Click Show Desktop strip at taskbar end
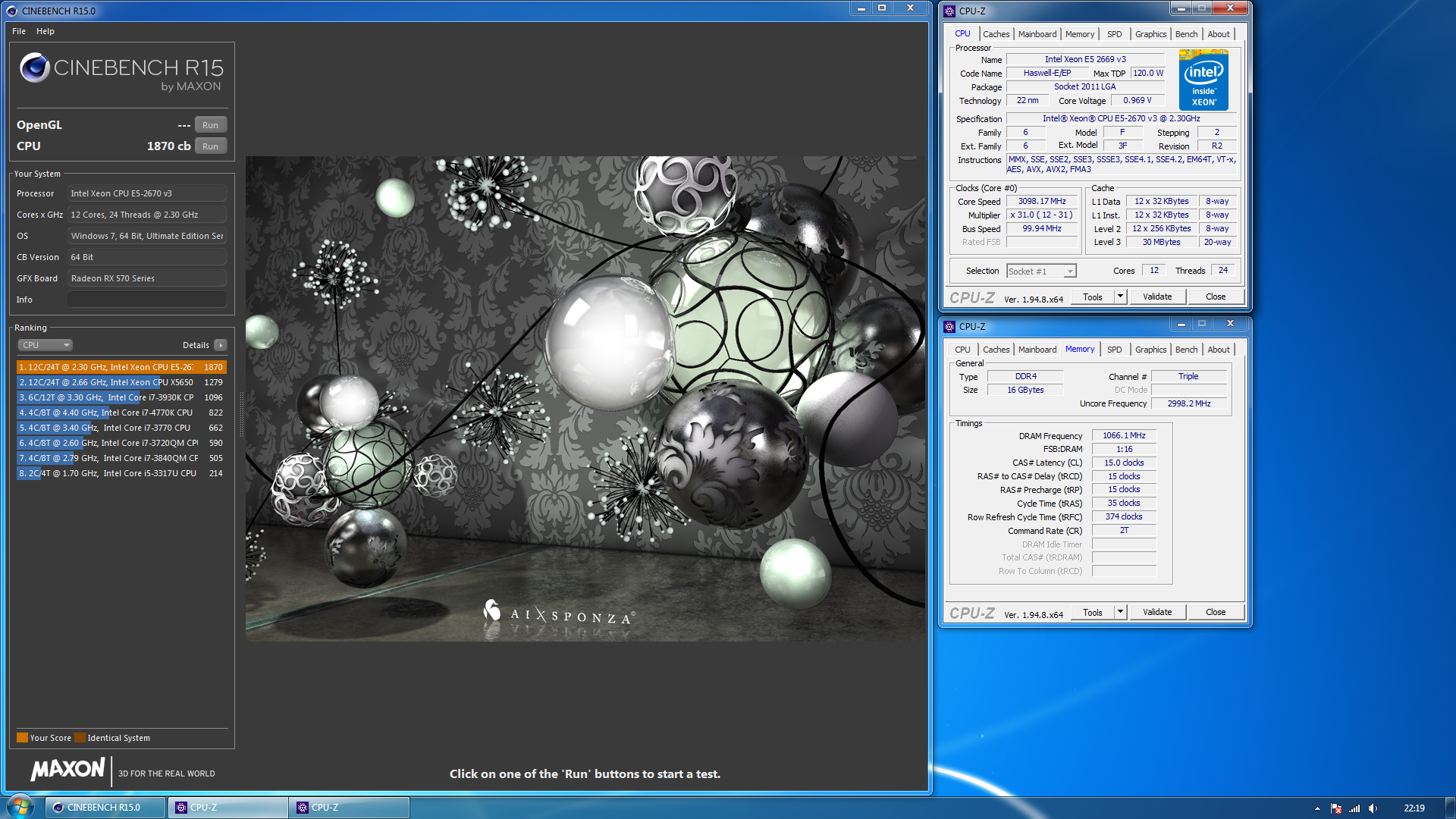 click(1450, 808)
